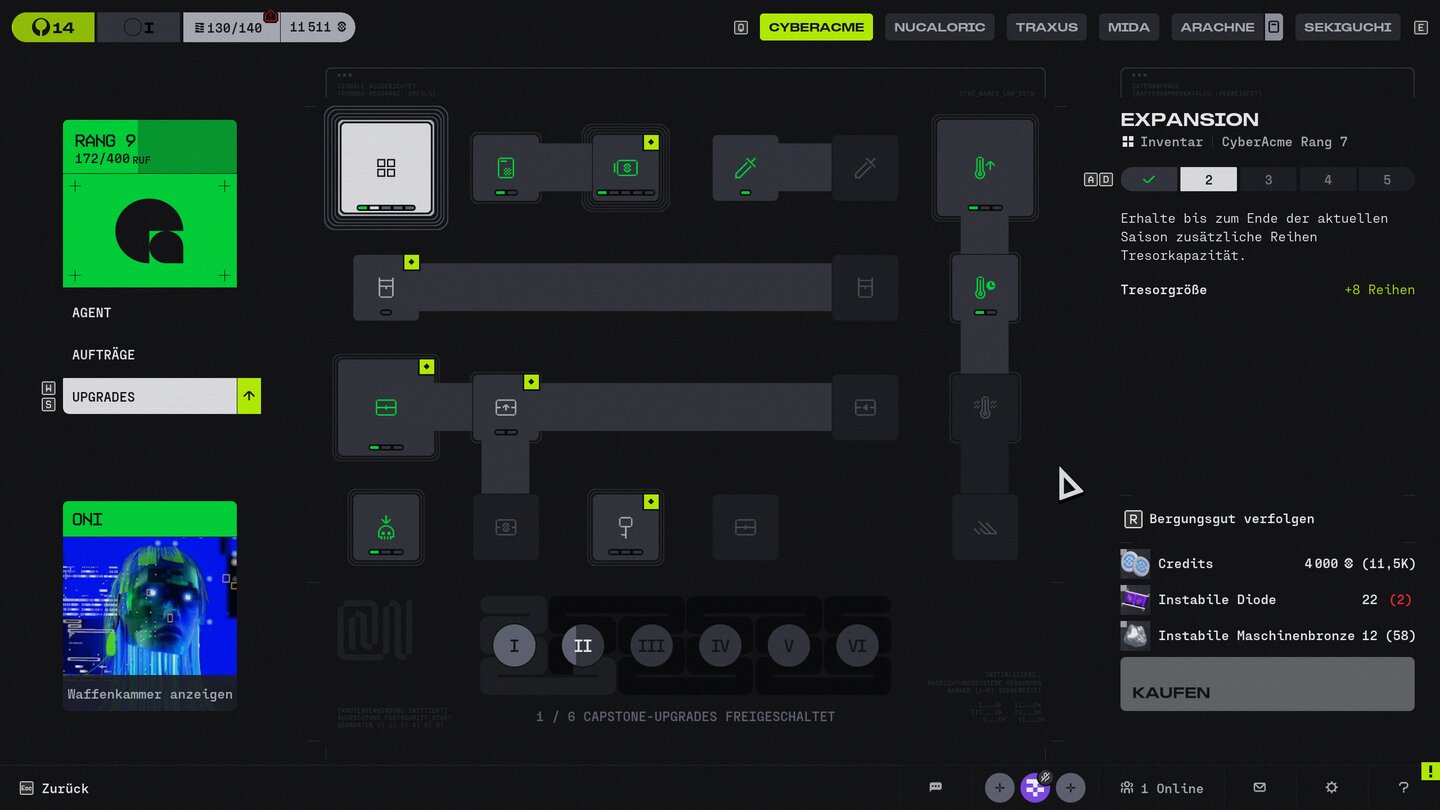Screen dimensions: 1440x810
Task: Open the chat bubble icon in bottom bar
Action: pos(936,787)
